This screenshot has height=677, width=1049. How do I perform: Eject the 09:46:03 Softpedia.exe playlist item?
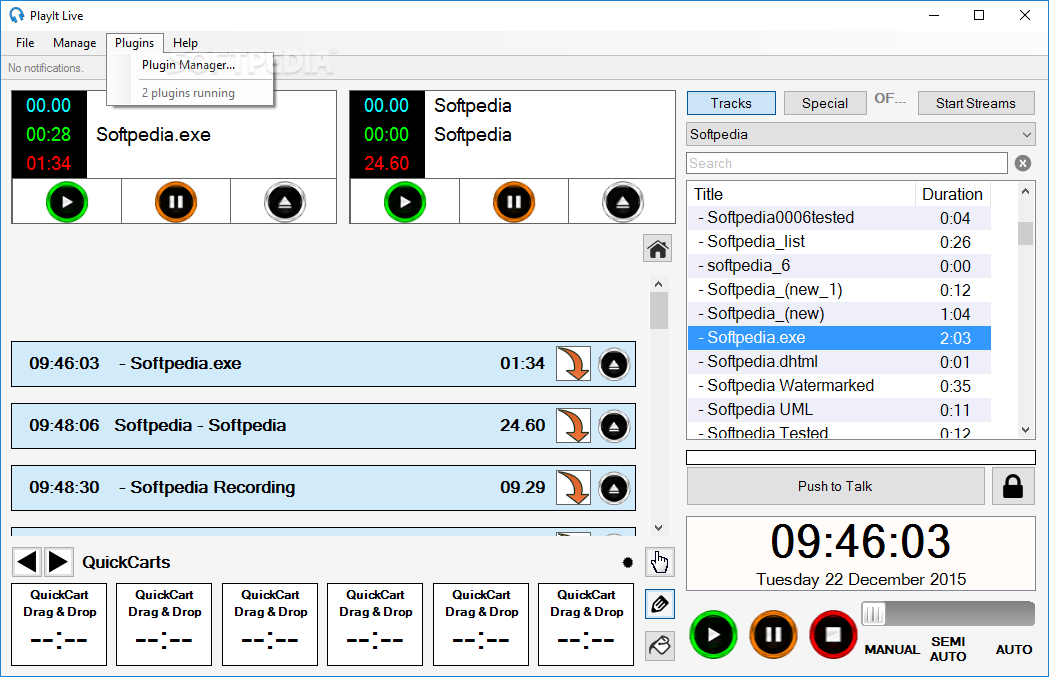614,365
